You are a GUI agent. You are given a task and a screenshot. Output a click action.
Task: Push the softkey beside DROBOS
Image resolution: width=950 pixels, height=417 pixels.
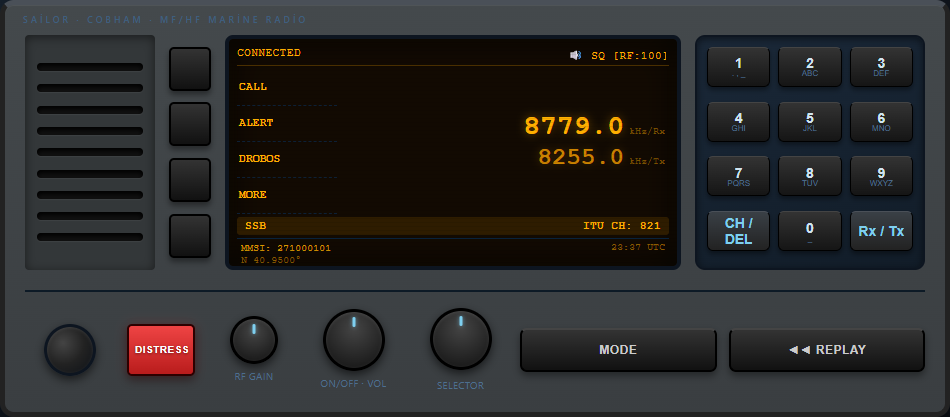click(x=190, y=180)
